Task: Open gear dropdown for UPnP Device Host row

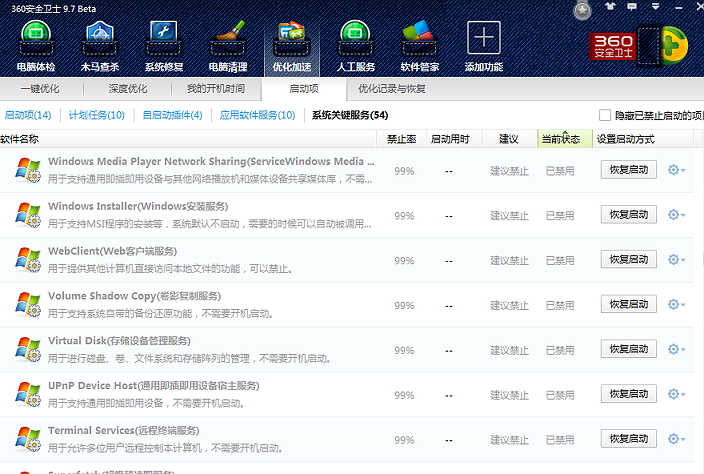Action: click(x=676, y=394)
